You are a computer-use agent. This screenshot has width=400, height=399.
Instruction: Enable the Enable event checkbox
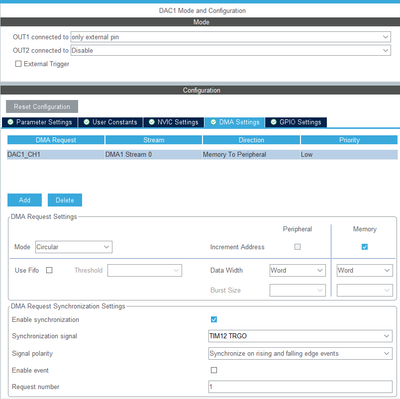coord(214,370)
